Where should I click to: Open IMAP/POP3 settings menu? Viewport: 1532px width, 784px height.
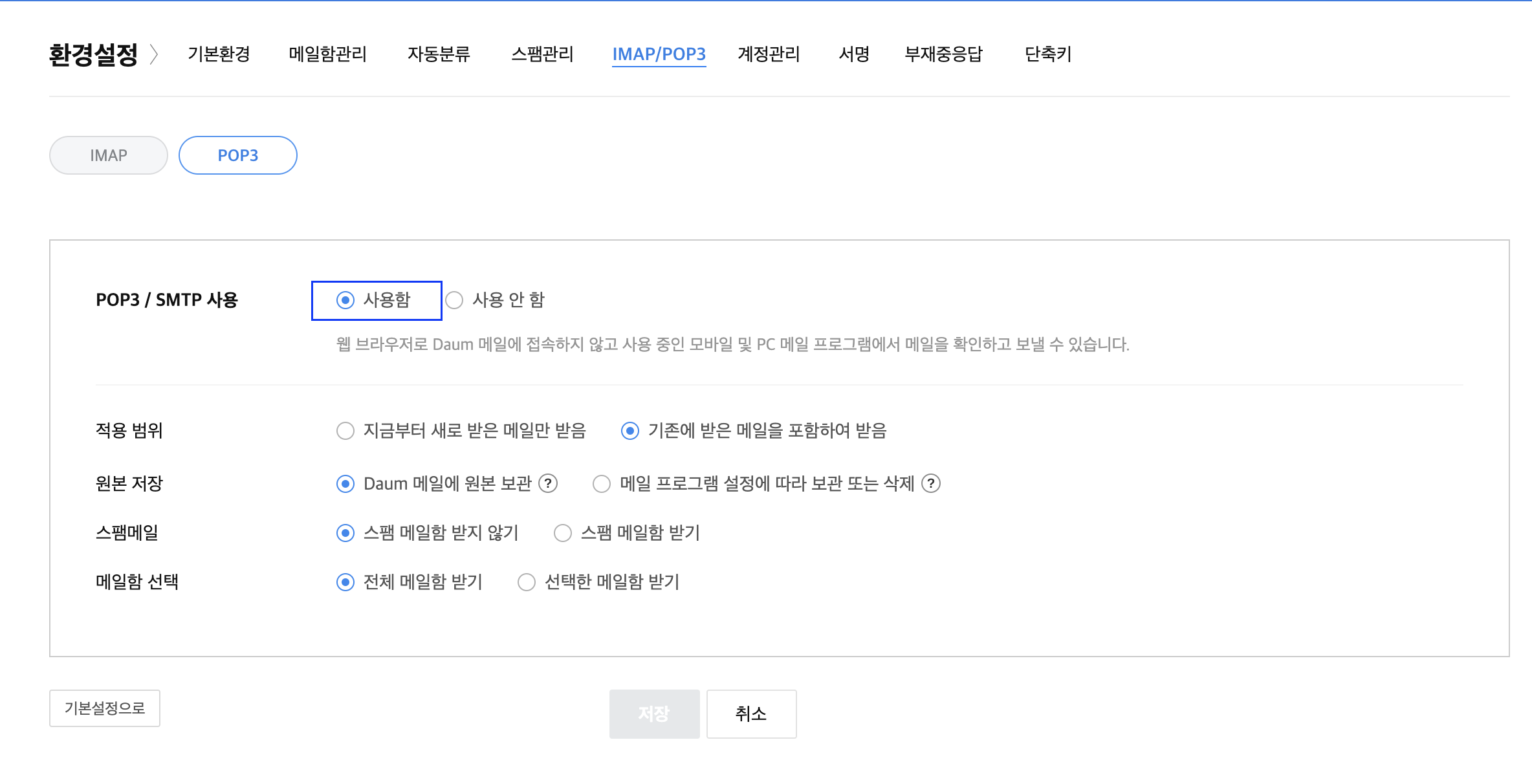659,54
